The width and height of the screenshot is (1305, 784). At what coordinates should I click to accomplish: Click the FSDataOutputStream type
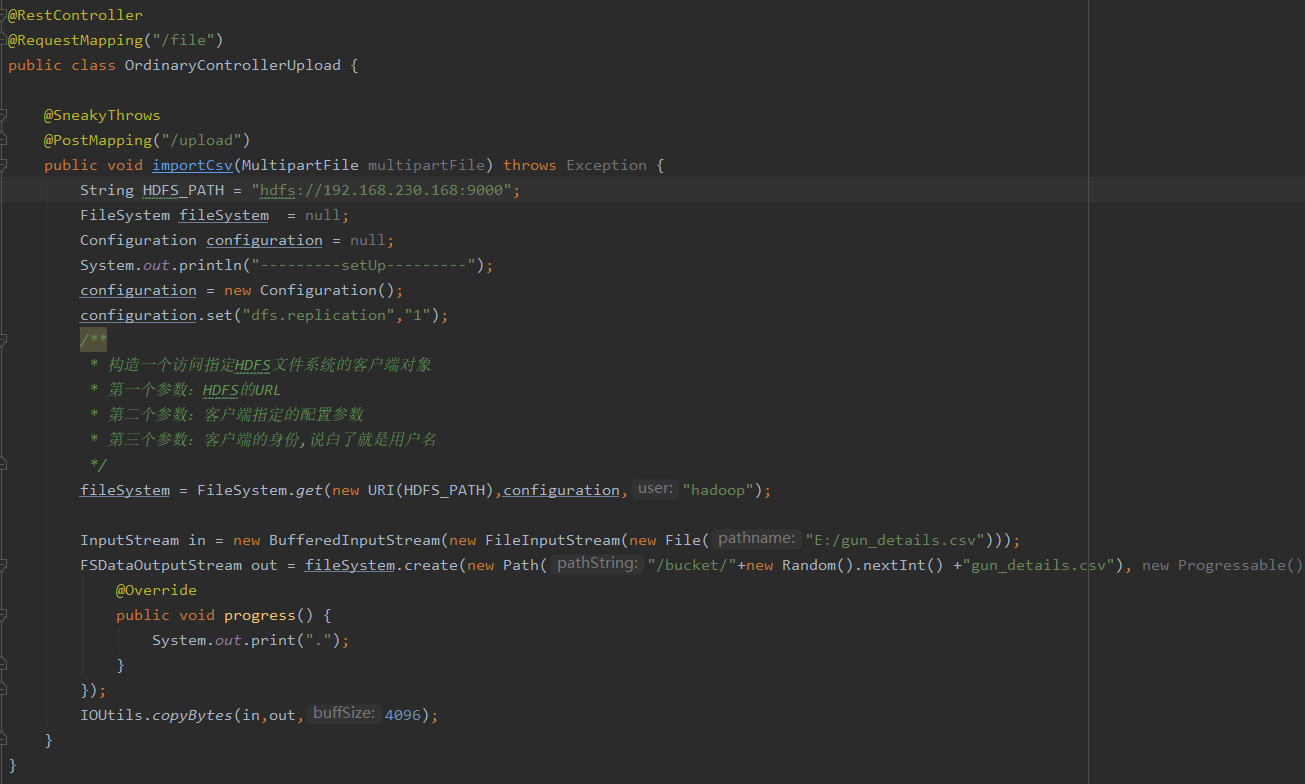coord(161,565)
